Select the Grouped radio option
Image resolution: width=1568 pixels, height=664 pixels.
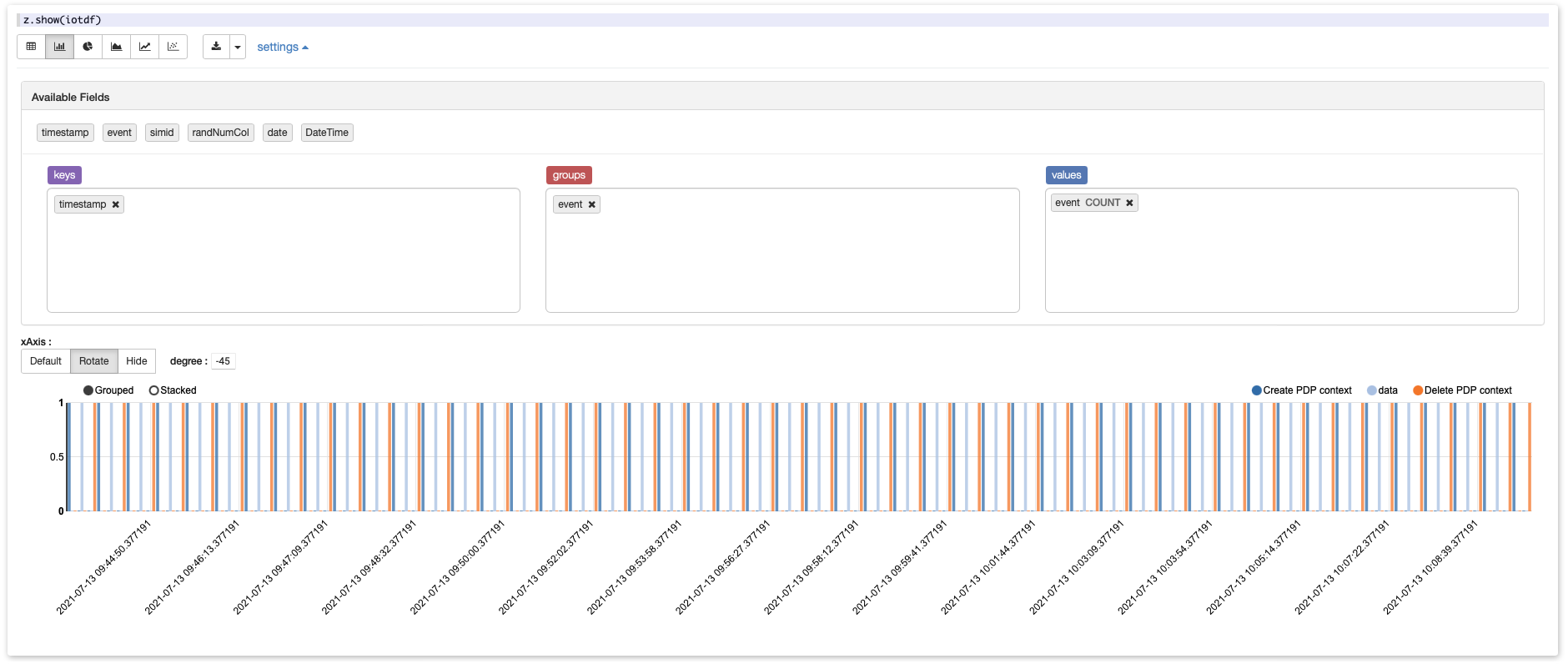point(88,390)
